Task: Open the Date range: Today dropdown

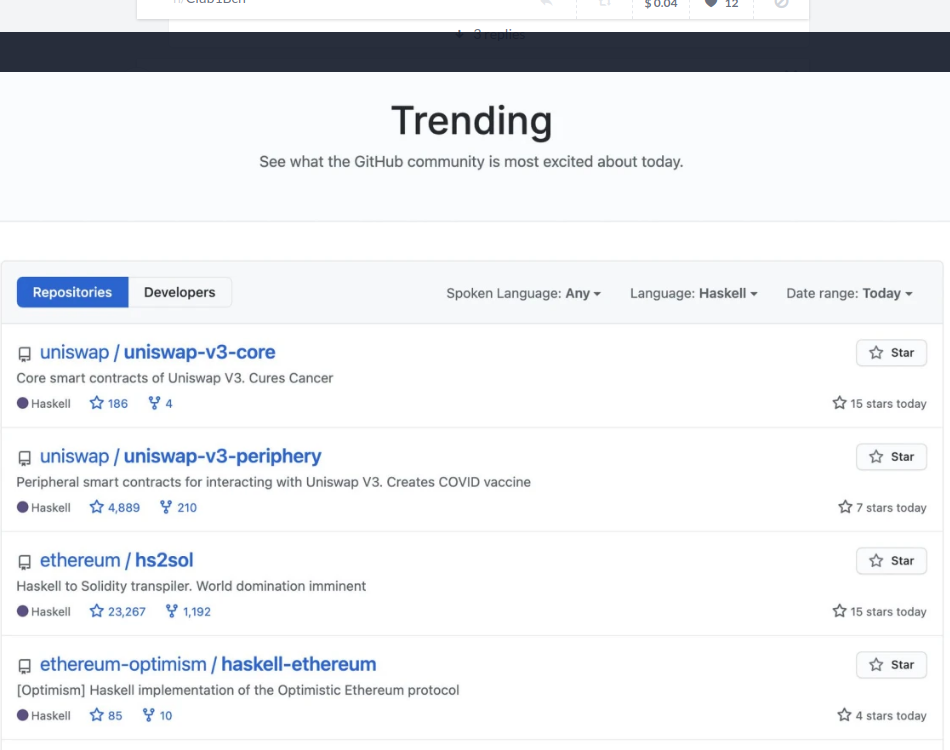Action: tap(849, 293)
